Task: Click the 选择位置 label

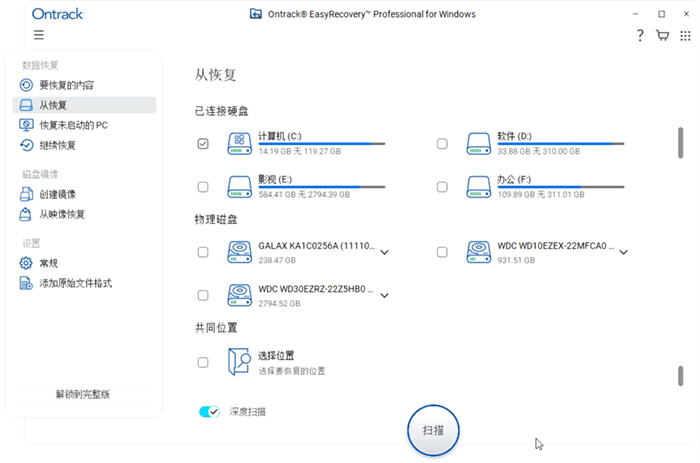Action: coord(276,355)
